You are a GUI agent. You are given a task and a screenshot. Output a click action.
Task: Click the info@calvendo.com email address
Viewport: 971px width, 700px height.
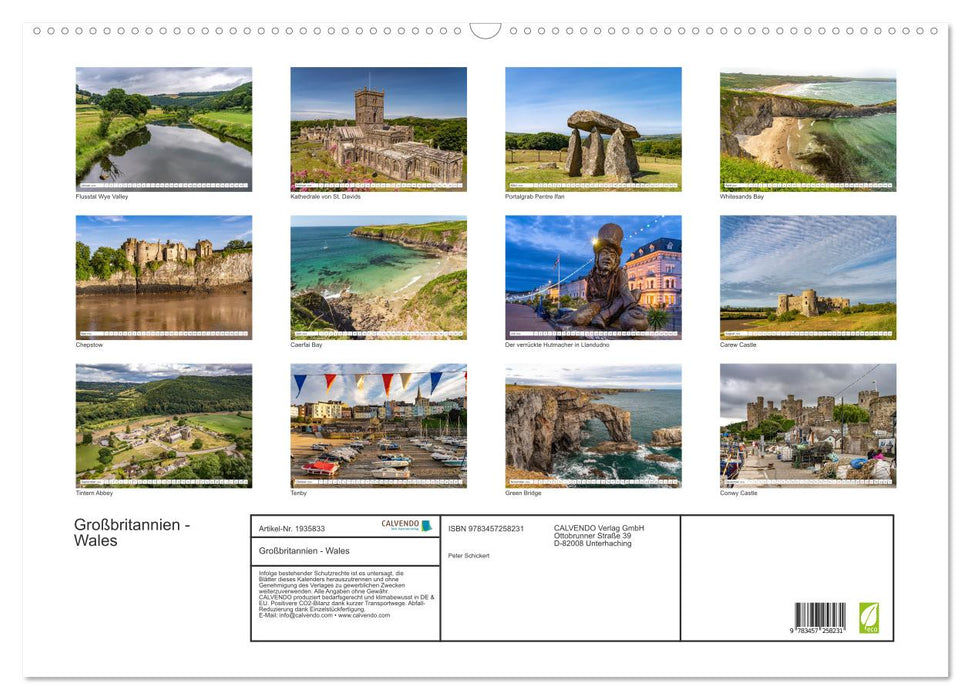(x=306, y=615)
